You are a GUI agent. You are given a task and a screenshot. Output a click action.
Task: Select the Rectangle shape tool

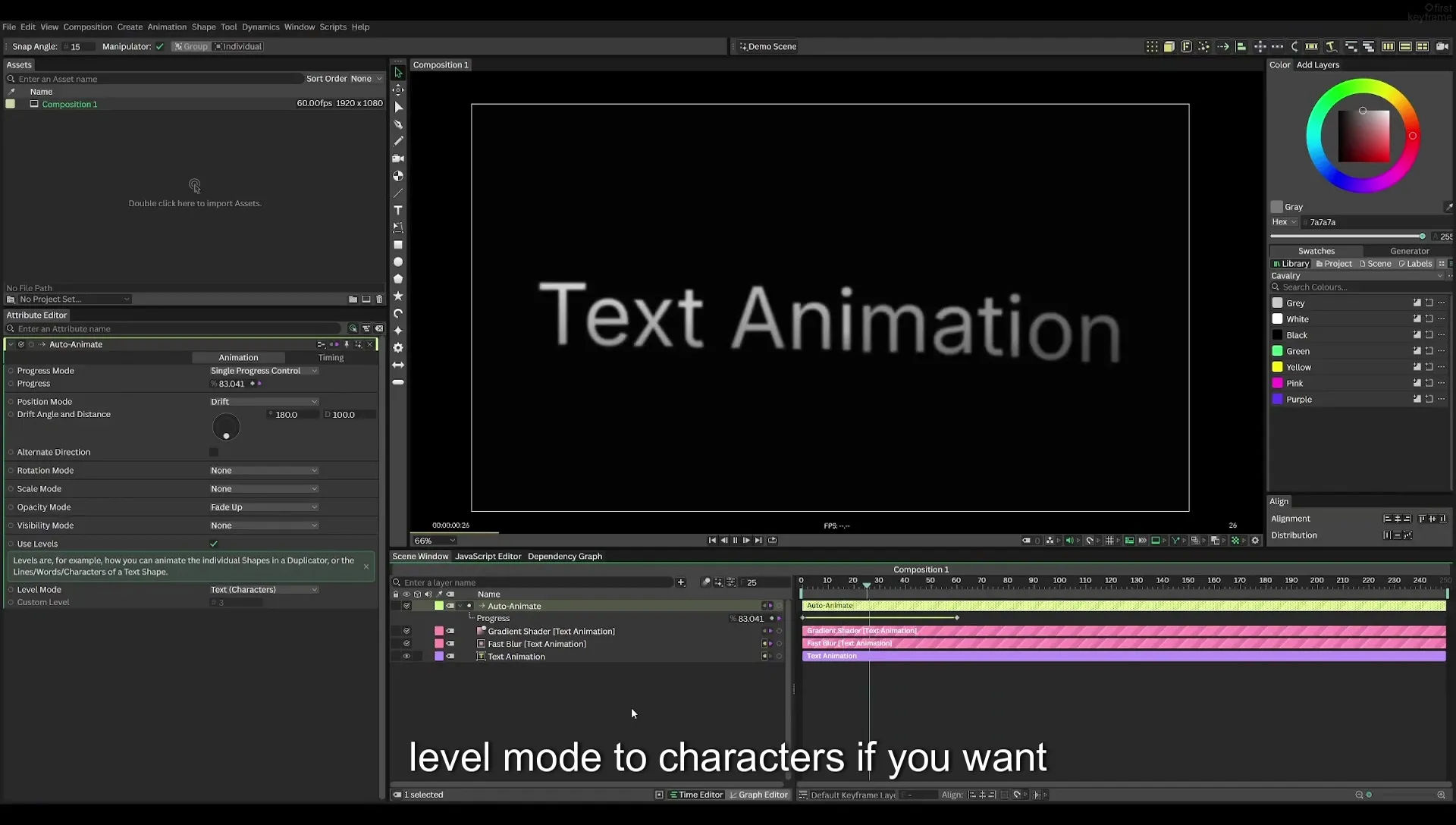coord(398,245)
